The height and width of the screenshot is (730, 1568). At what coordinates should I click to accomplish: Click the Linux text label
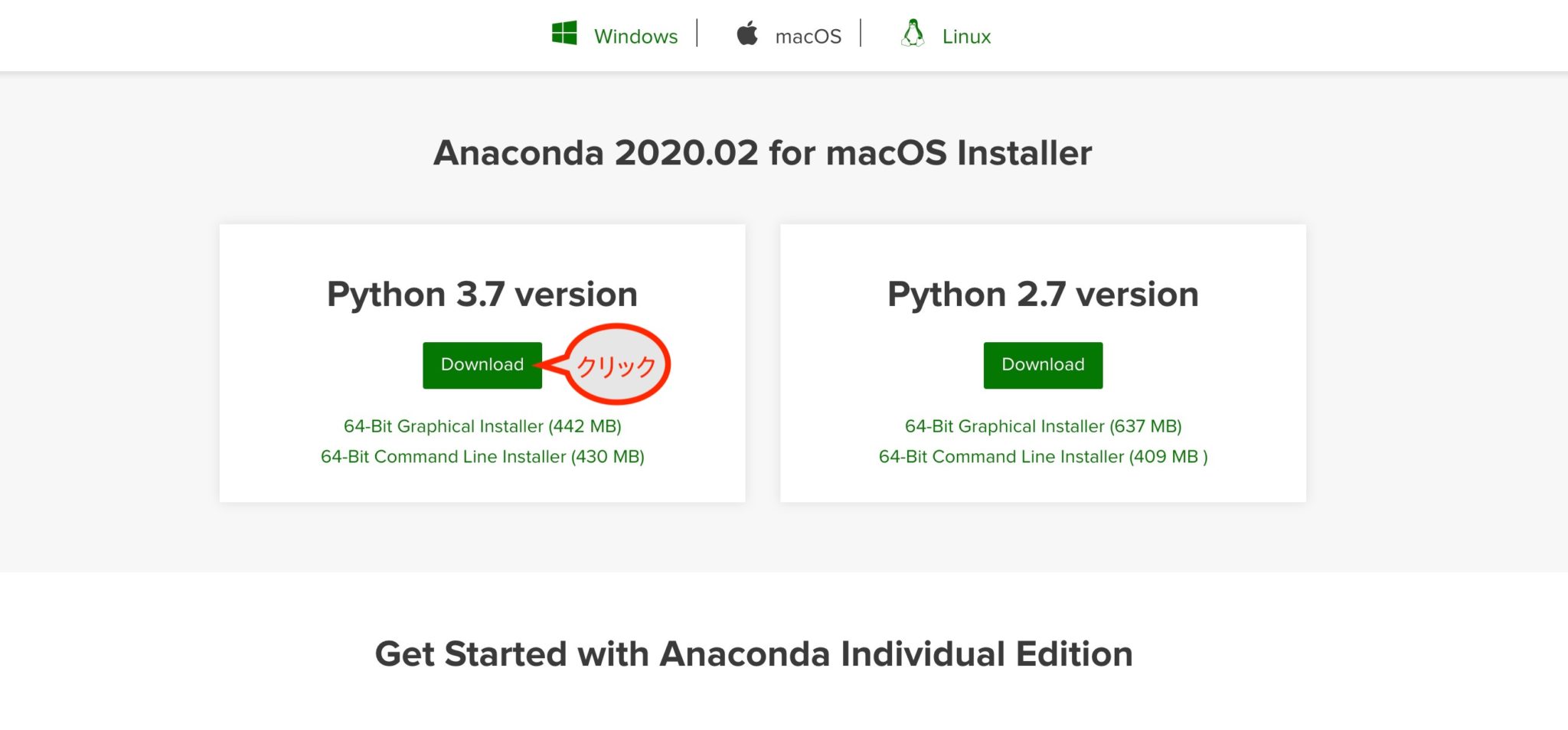tap(966, 35)
